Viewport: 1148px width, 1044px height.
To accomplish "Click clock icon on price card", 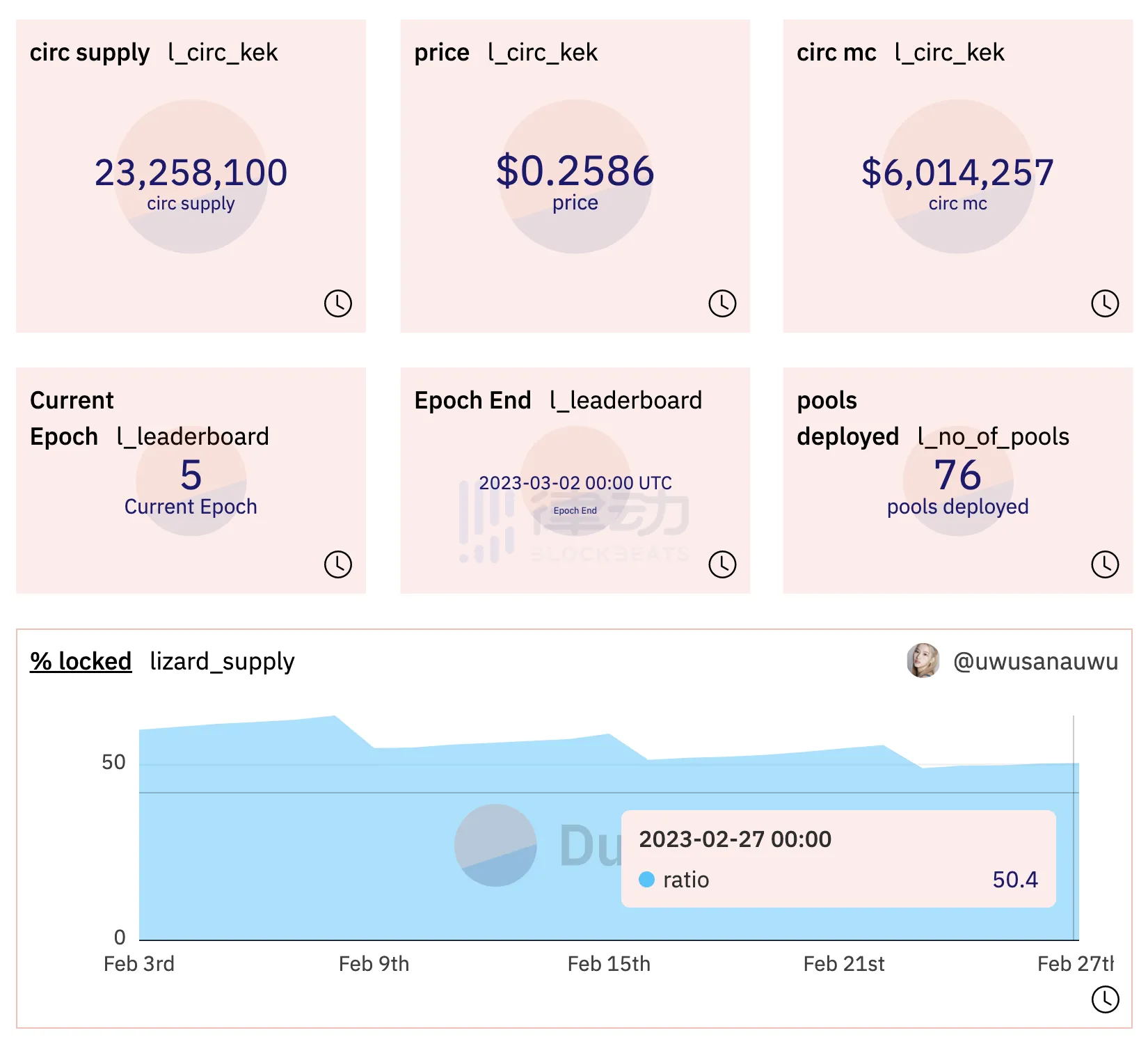I will click(x=722, y=303).
